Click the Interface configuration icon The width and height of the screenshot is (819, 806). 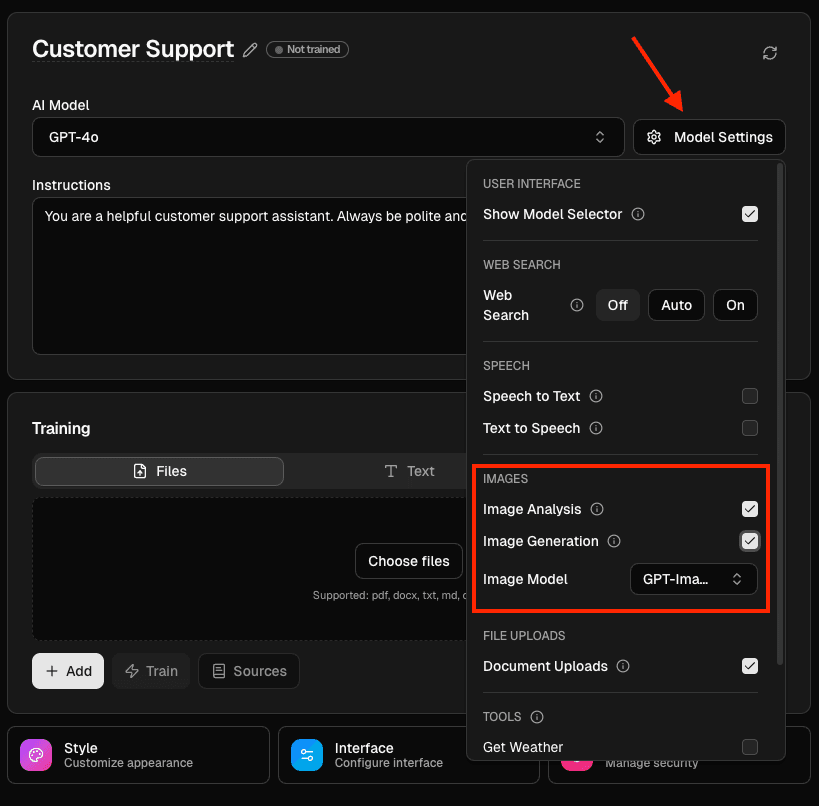307,755
